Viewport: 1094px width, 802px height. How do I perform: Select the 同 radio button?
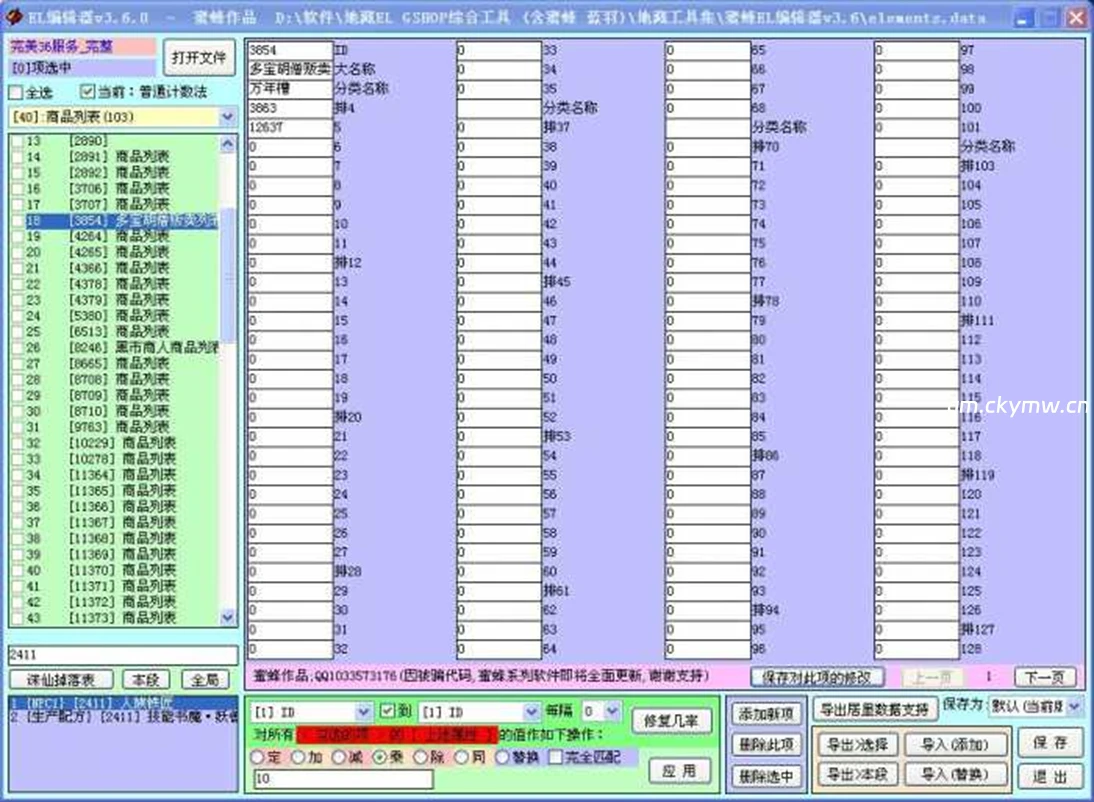(x=462, y=757)
